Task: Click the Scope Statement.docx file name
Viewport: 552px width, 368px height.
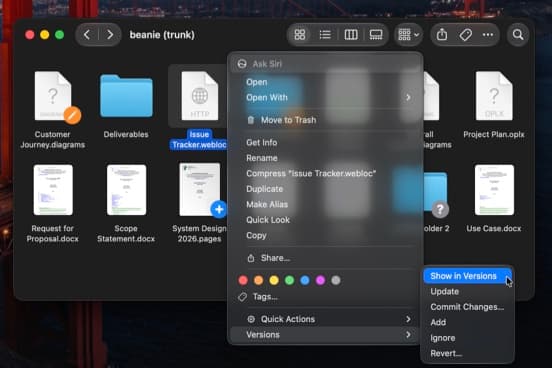Action: (126, 233)
